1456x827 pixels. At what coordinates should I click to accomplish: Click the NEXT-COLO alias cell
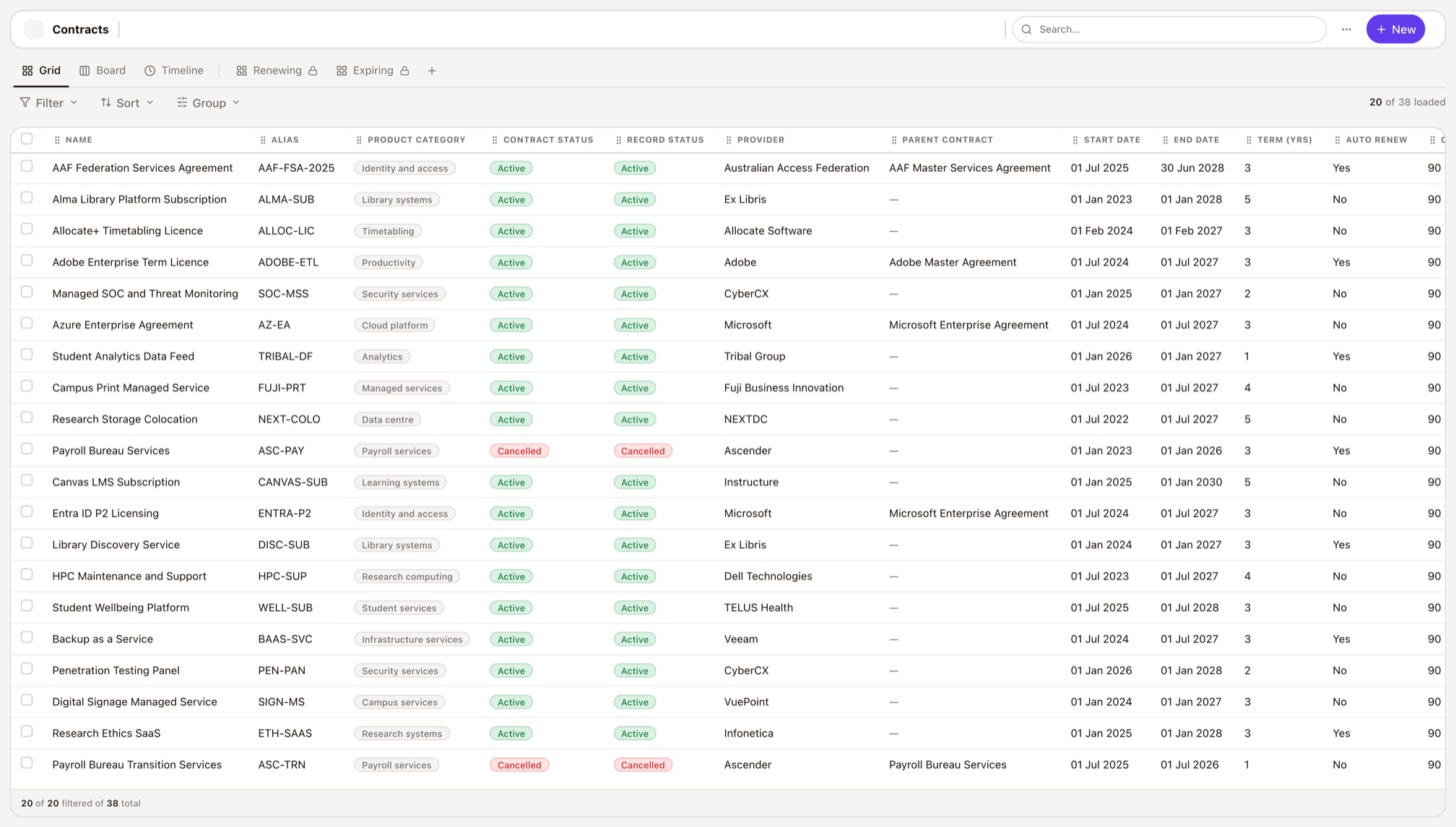coord(289,420)
